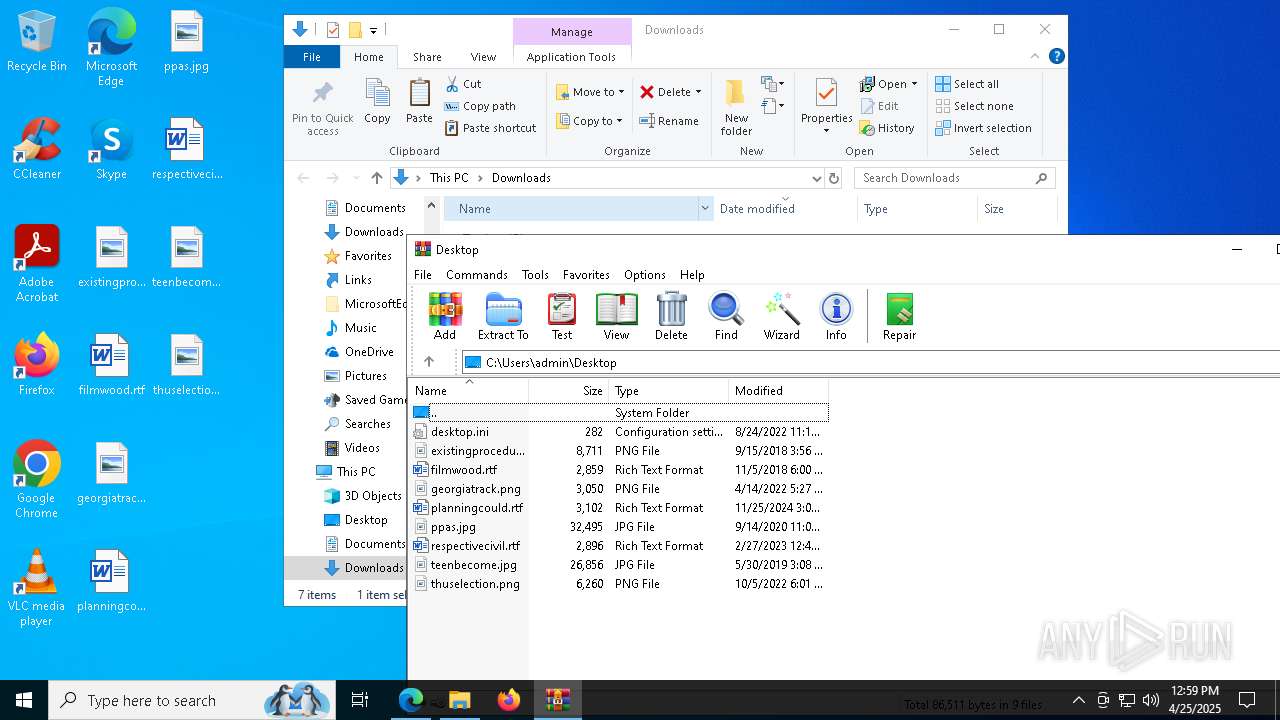Click Select none in Explorer ribbon
1280x720 pixels.
point(974,106)
